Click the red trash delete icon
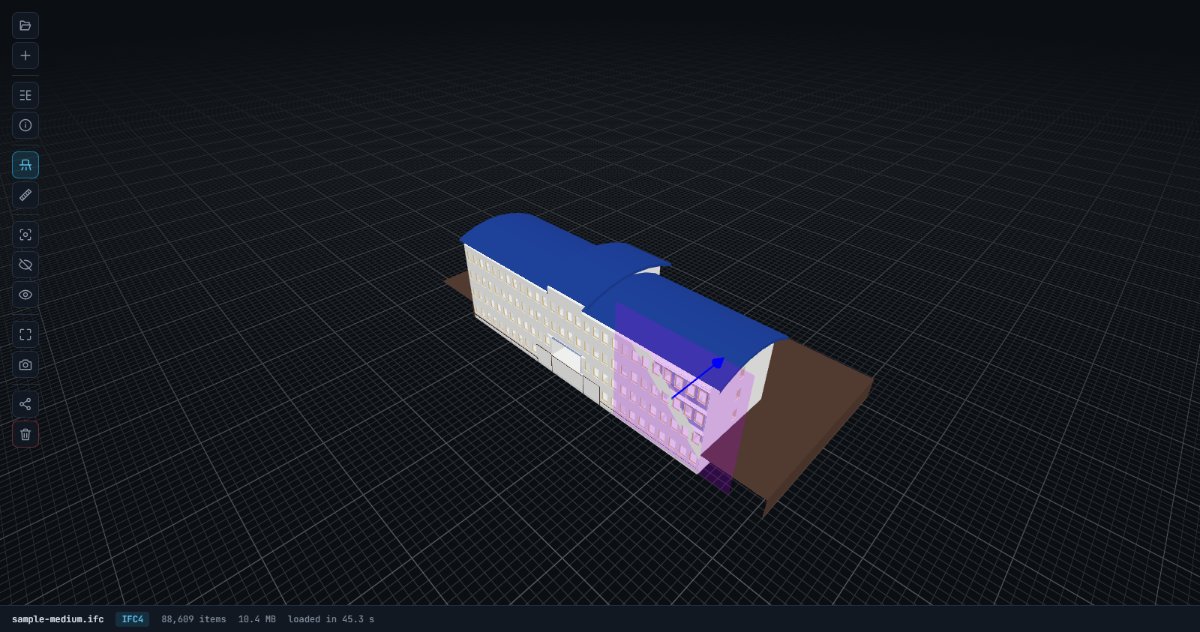The image size is (1200, 632). pyautogui.click(x=25, y=434)
